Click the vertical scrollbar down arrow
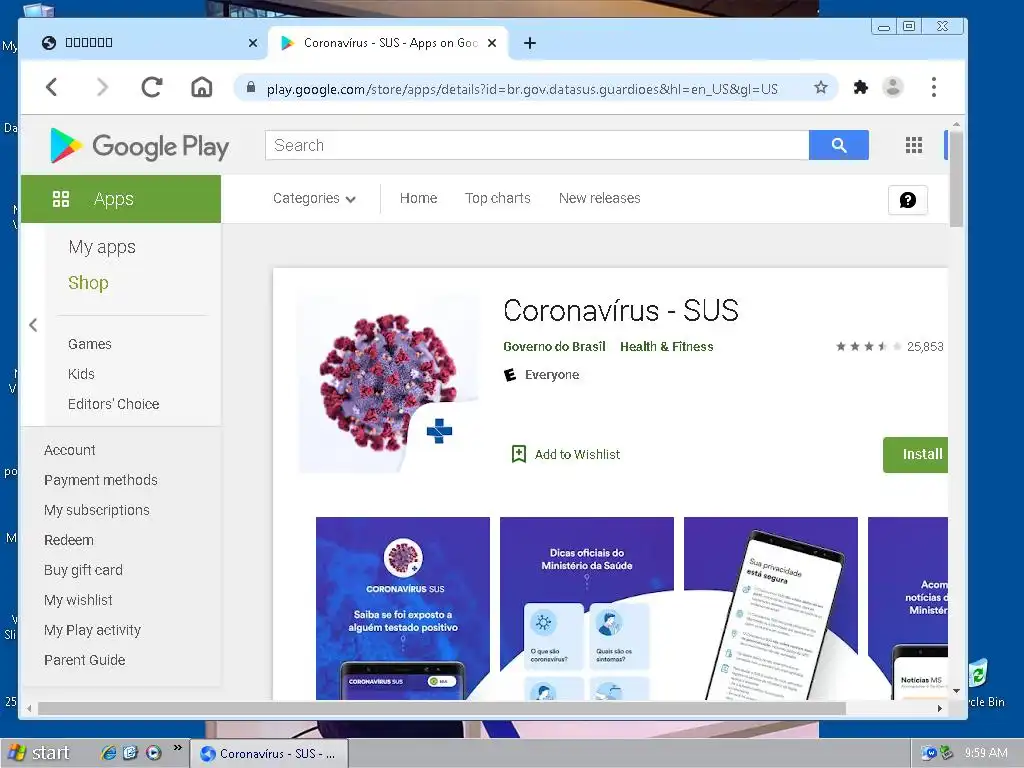This screenshot has height=768, width=1024. coord(956,691)
